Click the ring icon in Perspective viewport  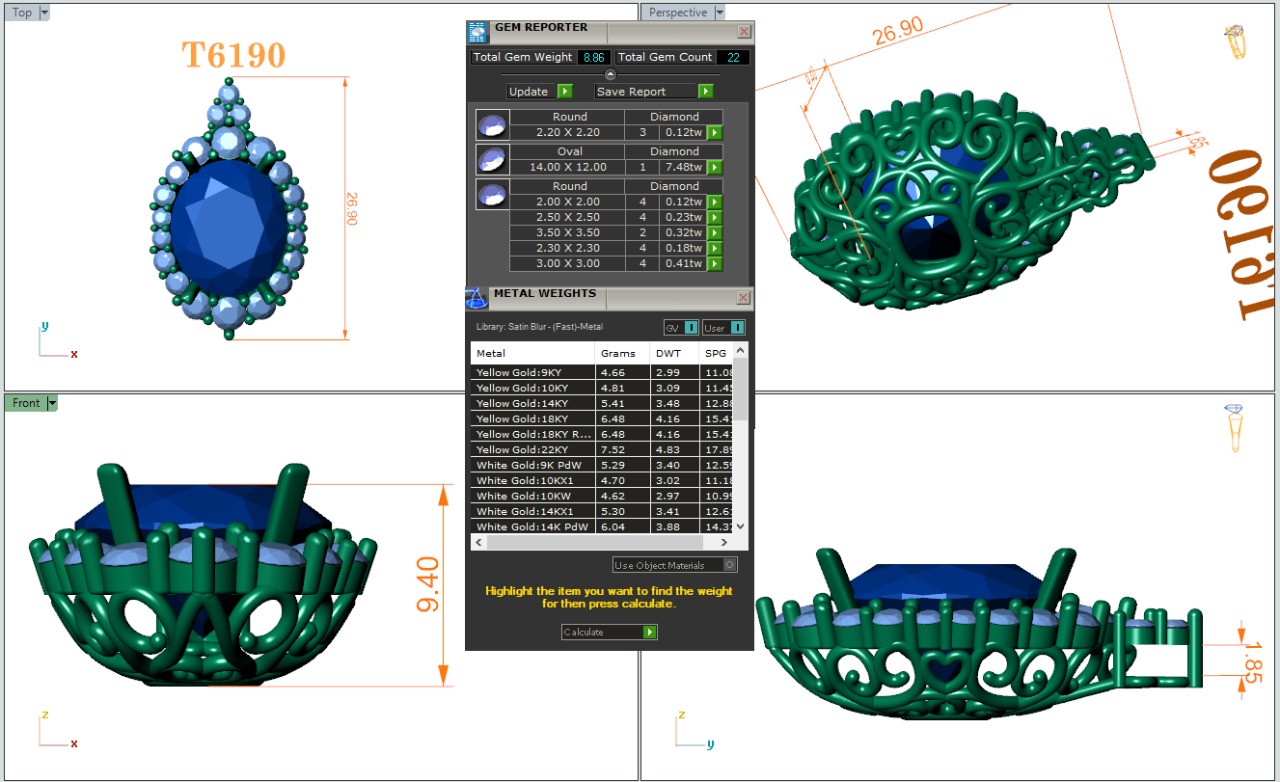tap(1236, 43)
